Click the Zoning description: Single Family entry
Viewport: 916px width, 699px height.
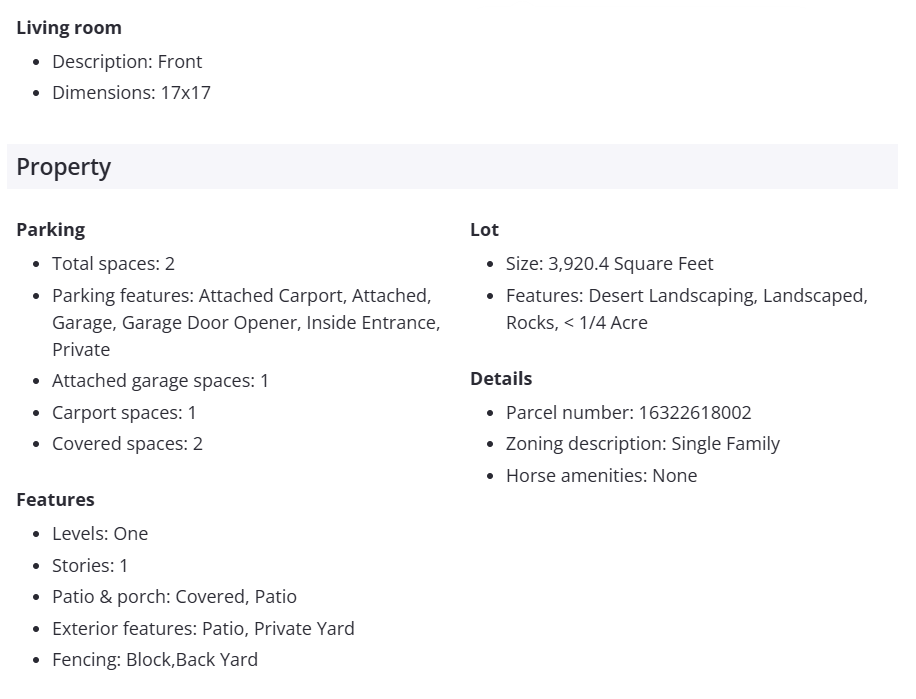pos(642,444)
